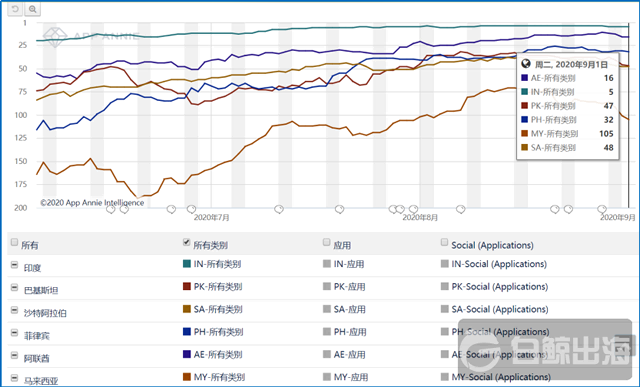Click the SA-所有类别 label
This screenshot has width=640, height=387.
click(218, 309)
